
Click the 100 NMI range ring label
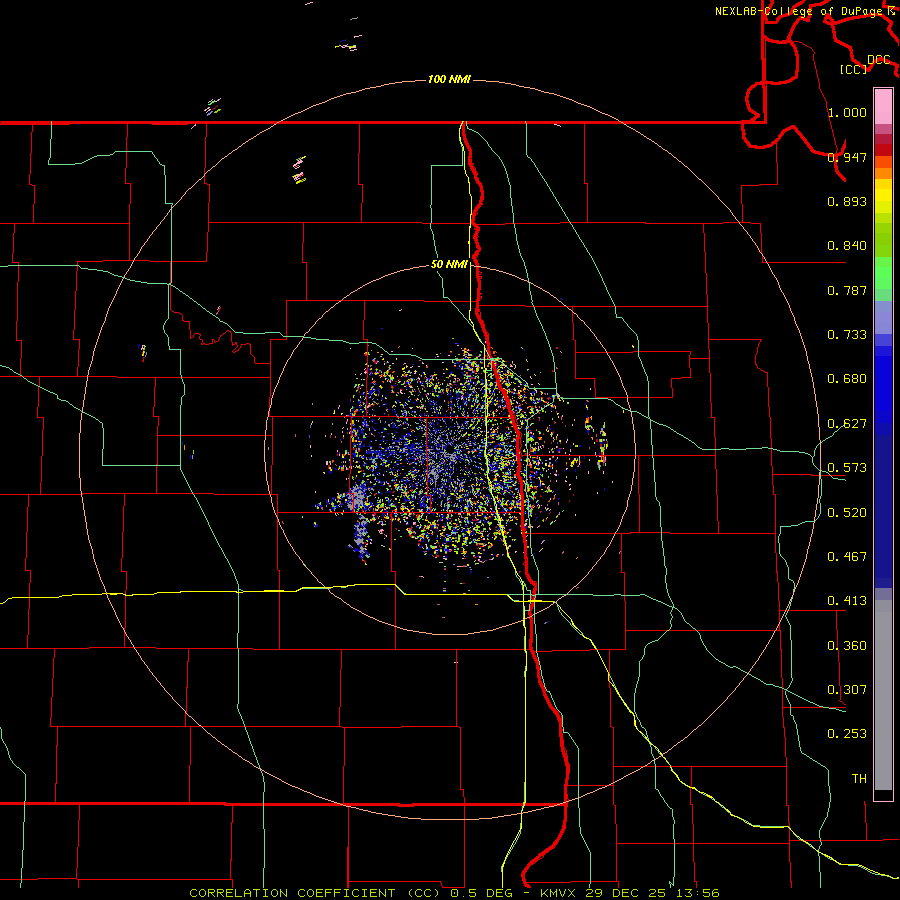449,79
